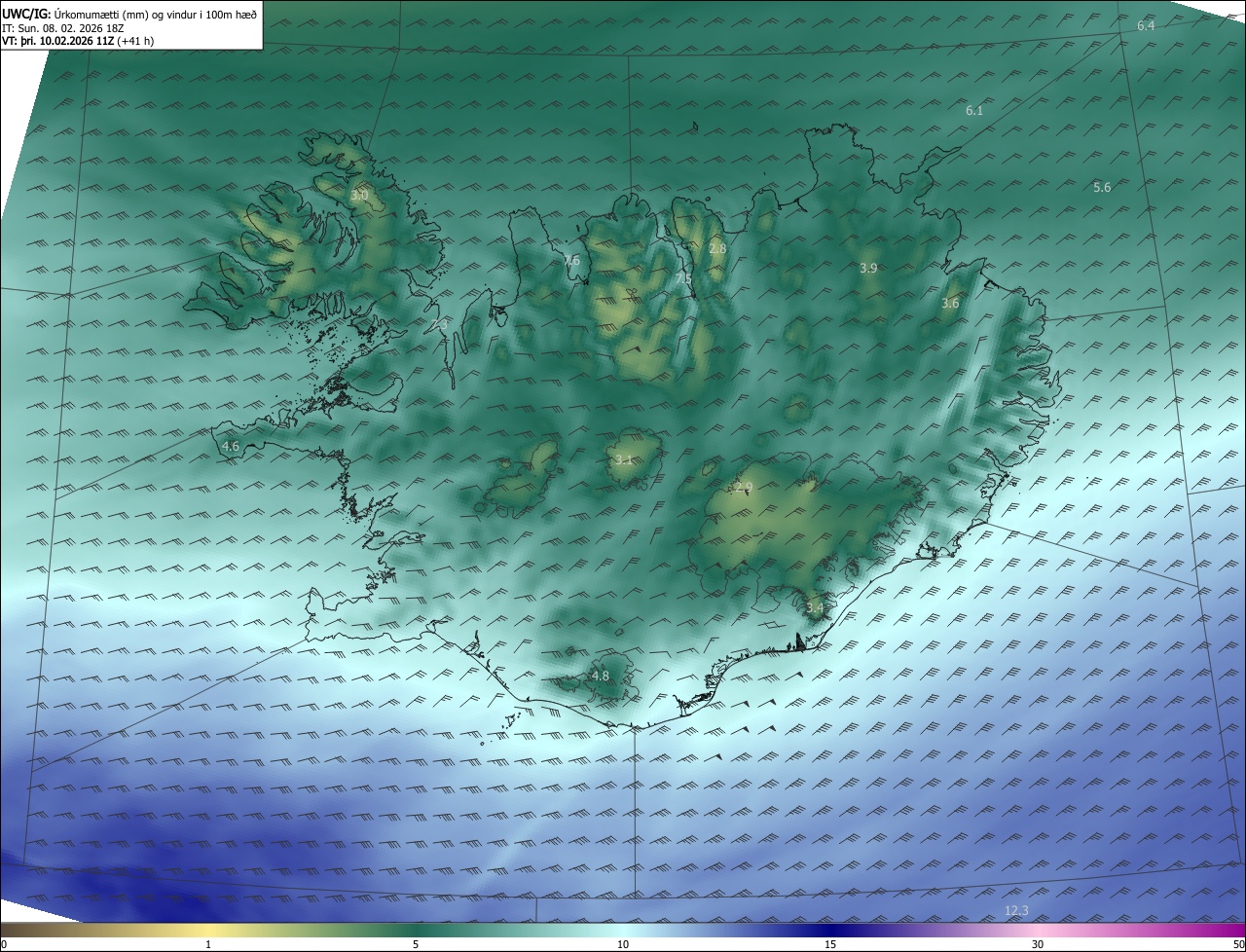1246x952 pixels.
Task: Click the map value 3.9
Action: pos(868,269)
